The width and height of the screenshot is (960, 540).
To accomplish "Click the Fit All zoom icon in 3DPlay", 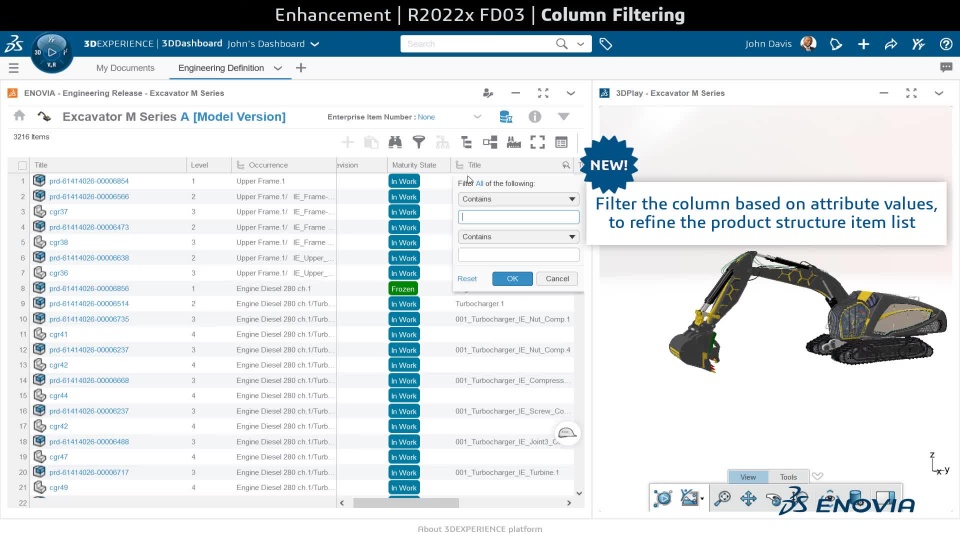I will [722, 498].
